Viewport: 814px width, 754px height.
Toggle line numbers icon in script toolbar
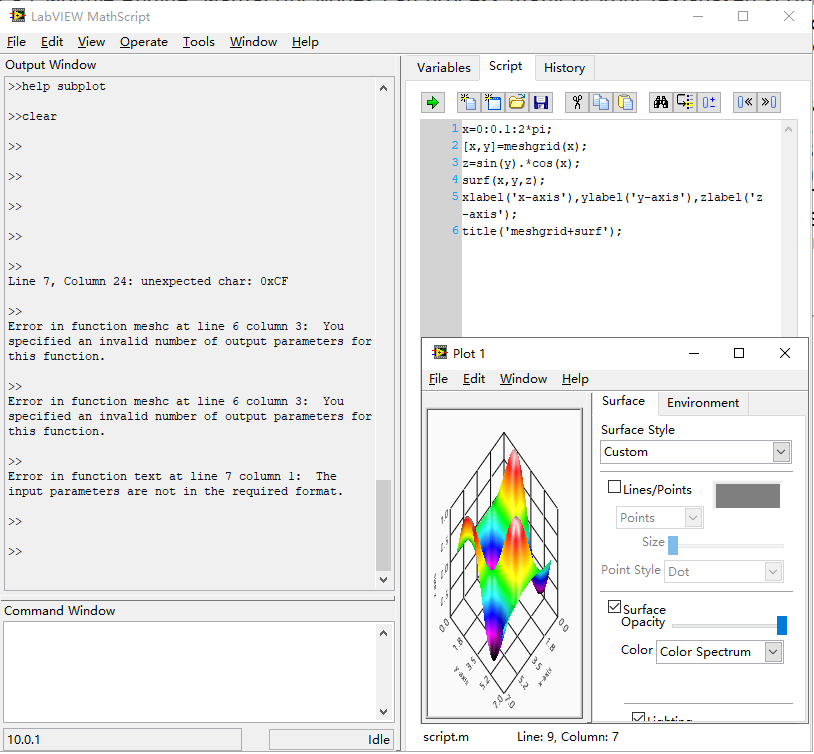click(709, 102)
